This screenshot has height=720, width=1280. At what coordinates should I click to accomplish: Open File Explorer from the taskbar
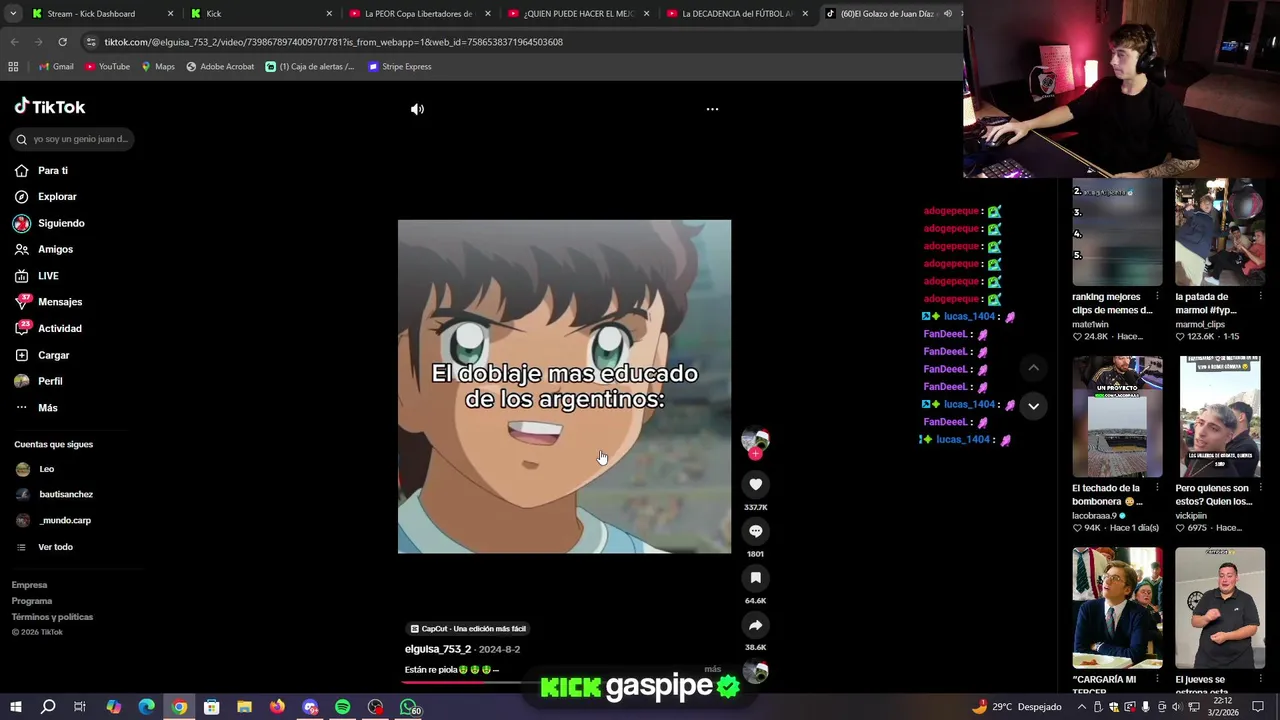pyautogui.click(x=244, y=707)
